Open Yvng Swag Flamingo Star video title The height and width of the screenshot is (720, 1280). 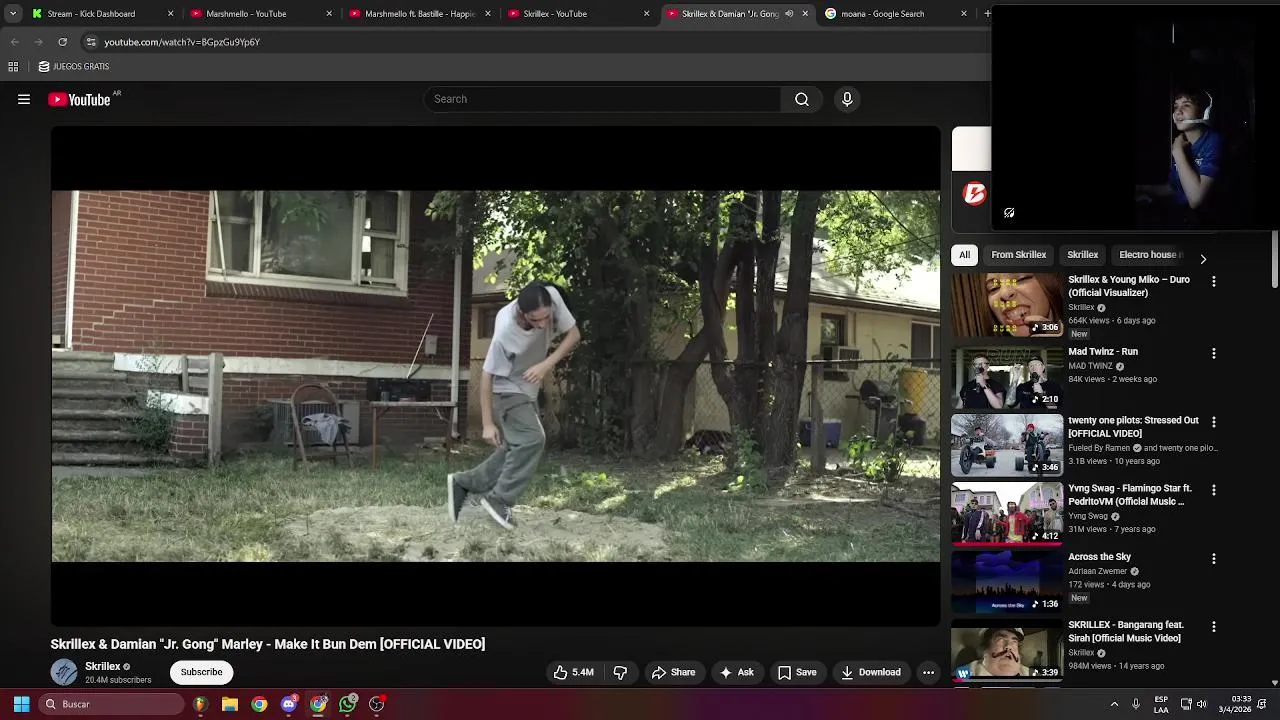(x=1130, y=495)
